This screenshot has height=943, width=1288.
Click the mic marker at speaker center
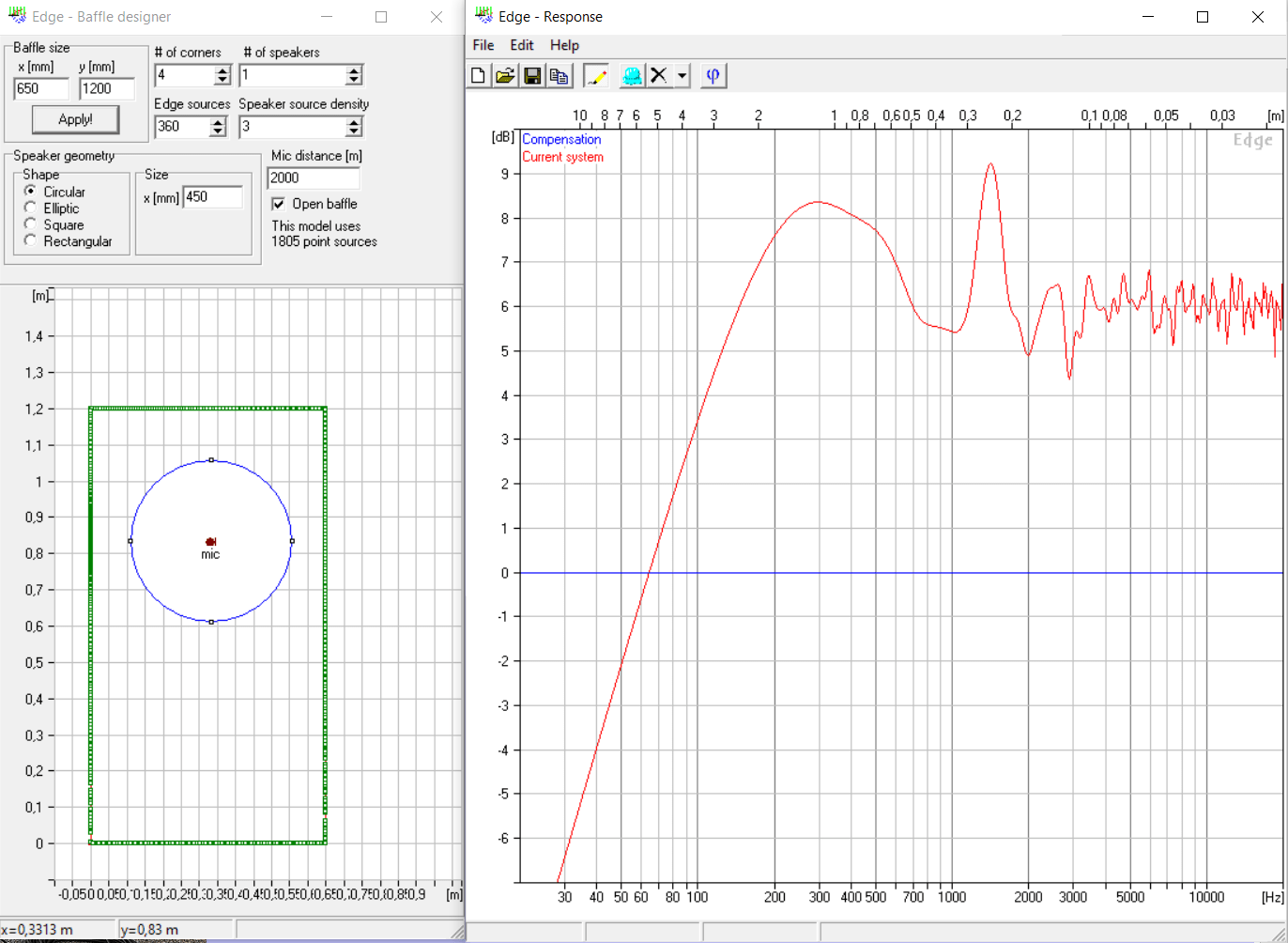point(211,541)
